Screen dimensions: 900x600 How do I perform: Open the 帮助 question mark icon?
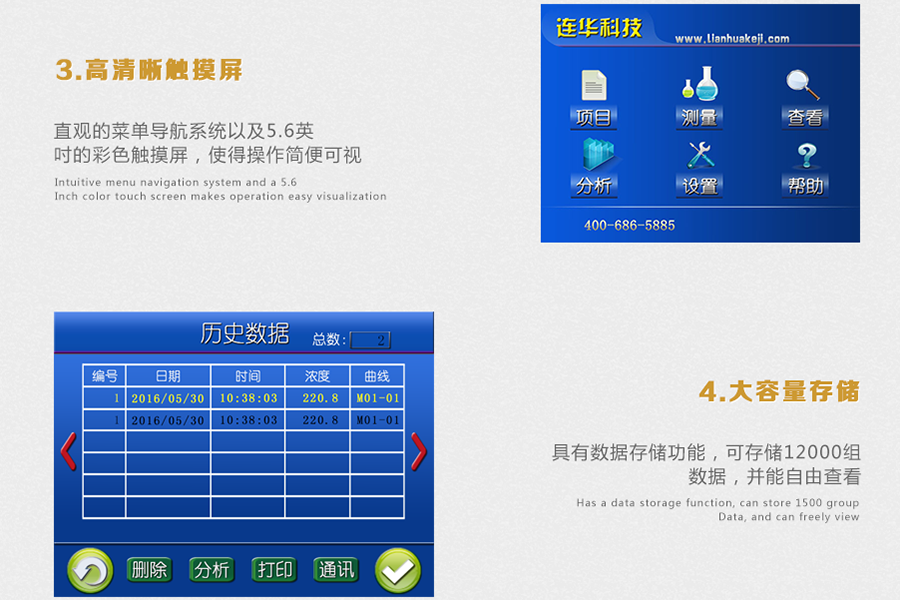tap(806, 155)
